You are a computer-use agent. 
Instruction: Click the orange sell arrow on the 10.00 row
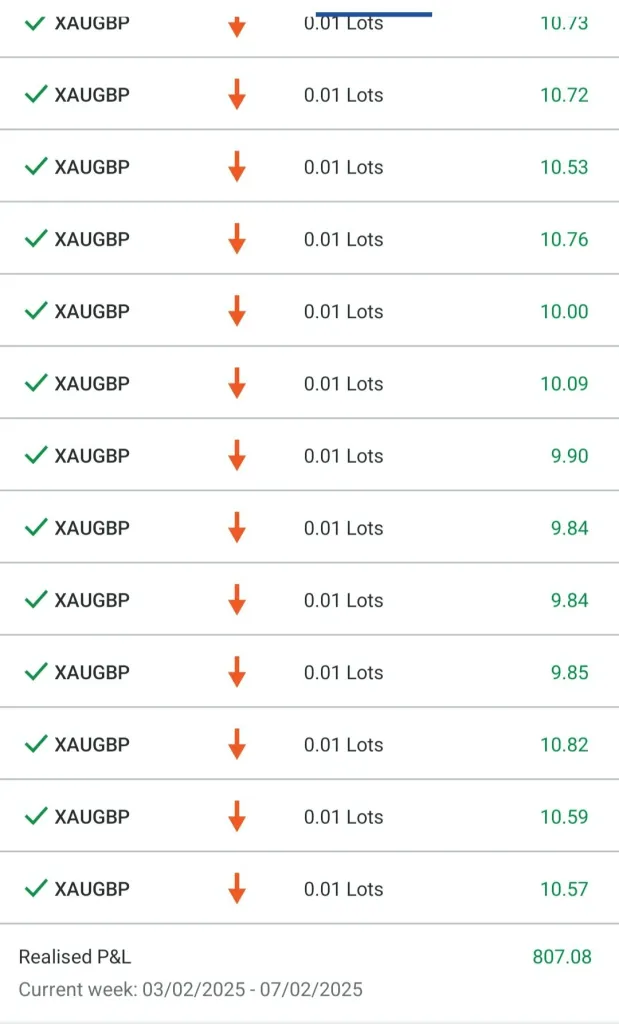click(x=237, y=311)
